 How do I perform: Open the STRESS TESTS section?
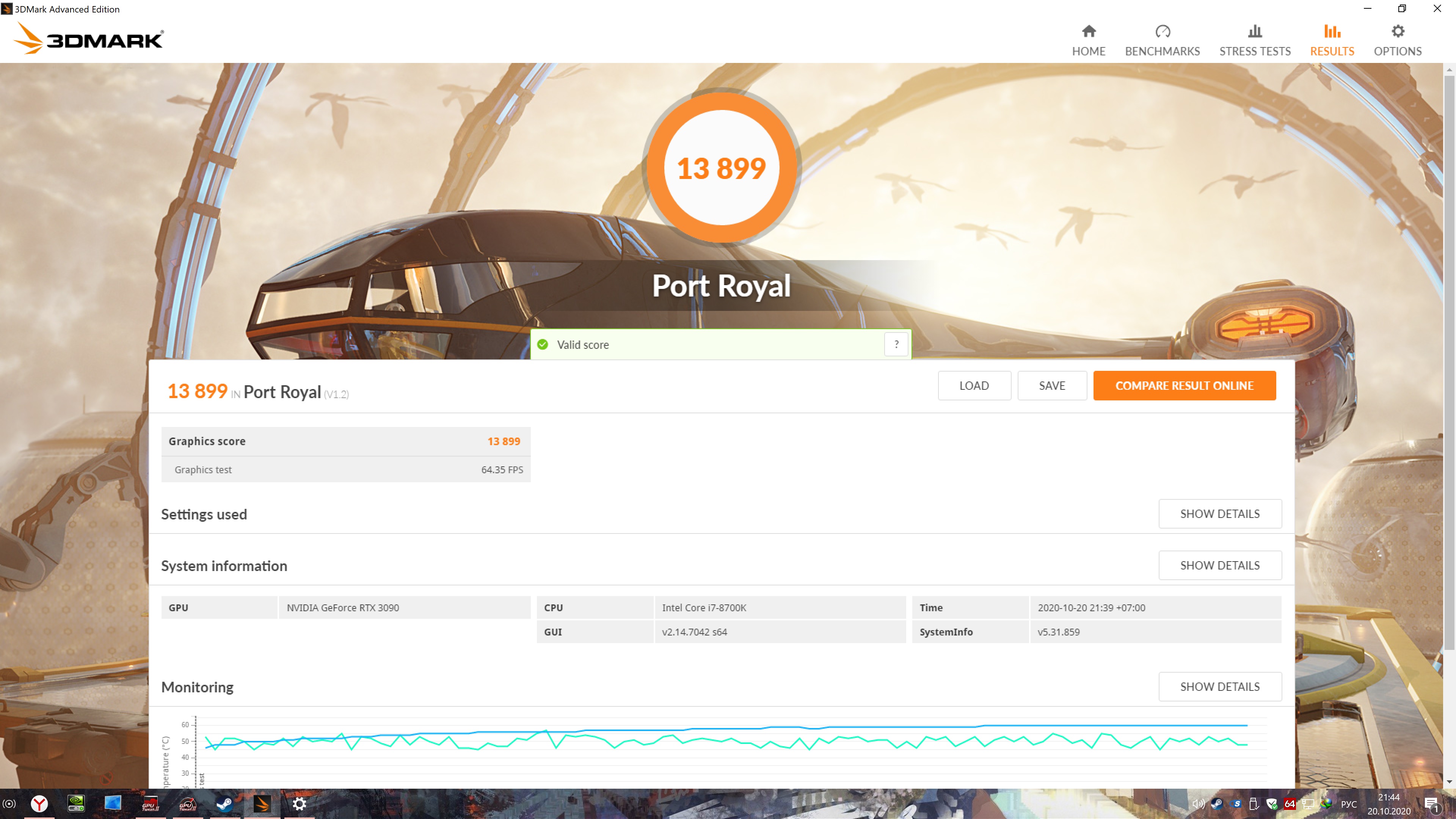click(1254, 40)
